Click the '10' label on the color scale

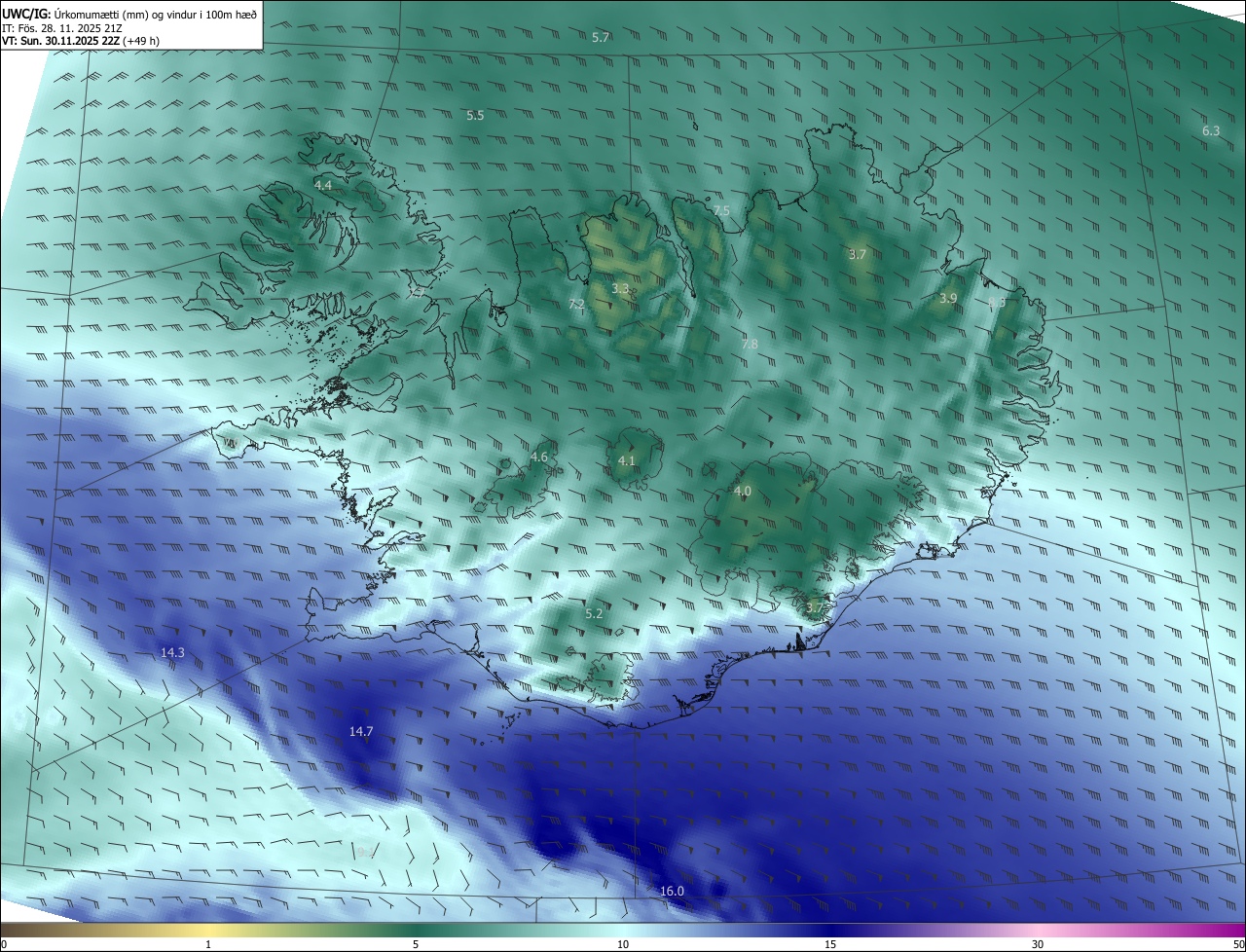click(x=623, y=944)
